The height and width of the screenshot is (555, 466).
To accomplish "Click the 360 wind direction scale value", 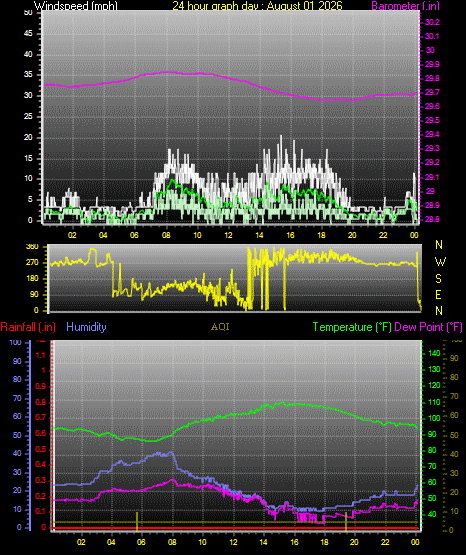I will coord(32,247).
